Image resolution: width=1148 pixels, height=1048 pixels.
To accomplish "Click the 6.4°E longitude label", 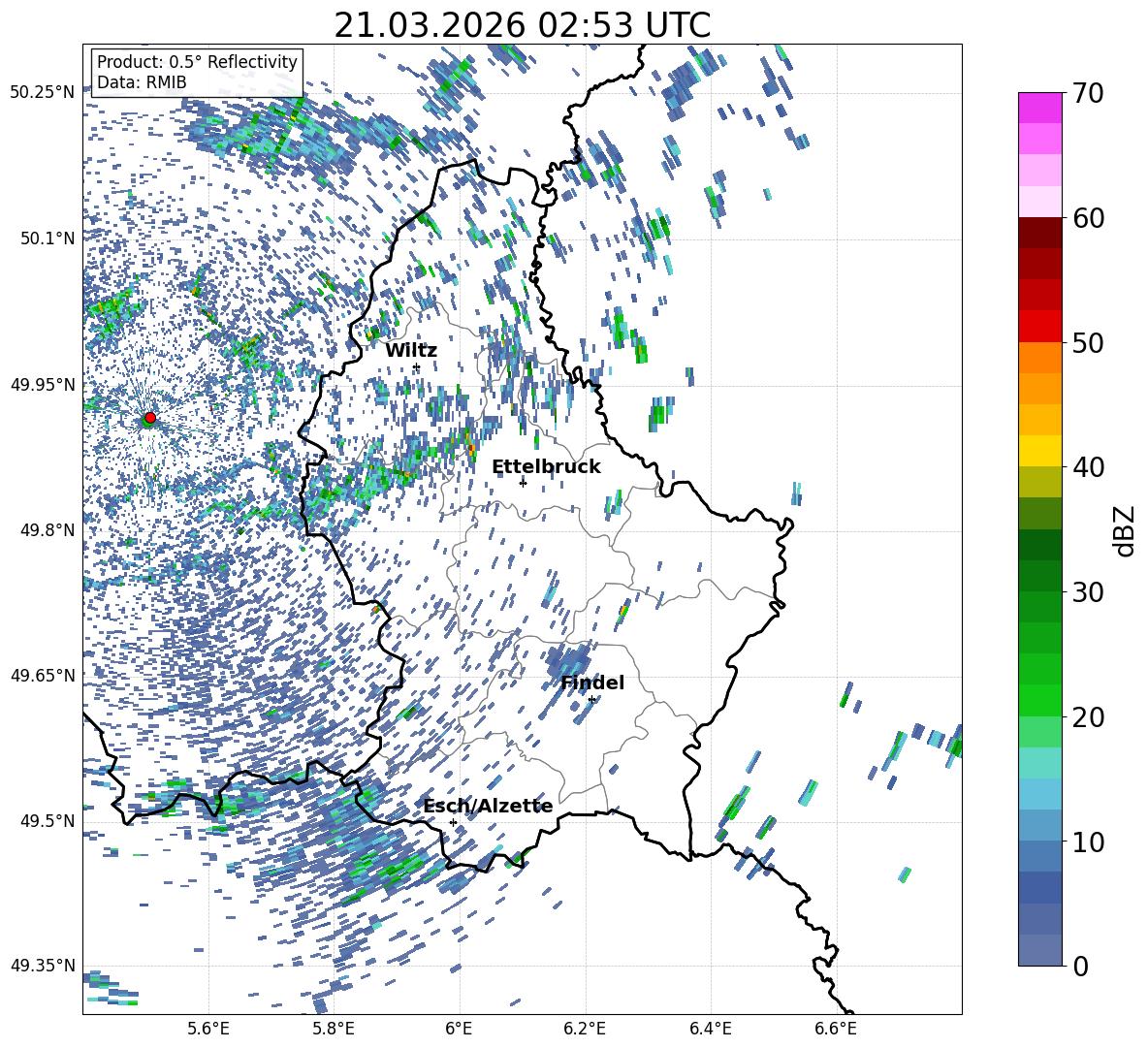I will click(710, 1029).
